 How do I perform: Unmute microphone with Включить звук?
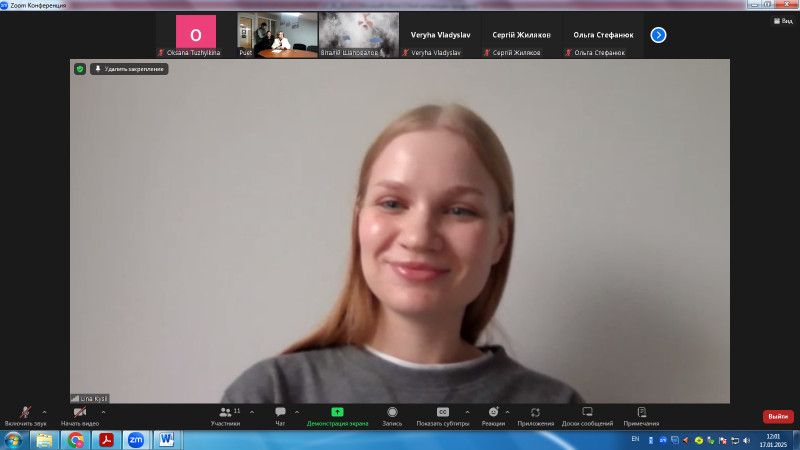25,414
